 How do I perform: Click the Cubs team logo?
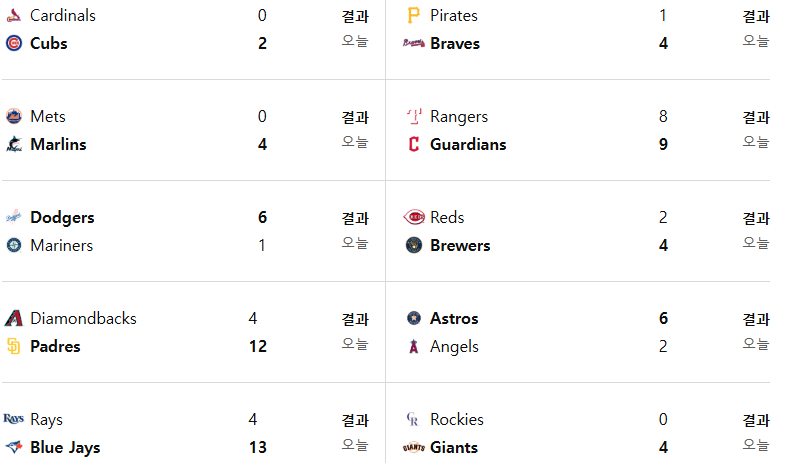pyautogui.click(x=14, y=43)
